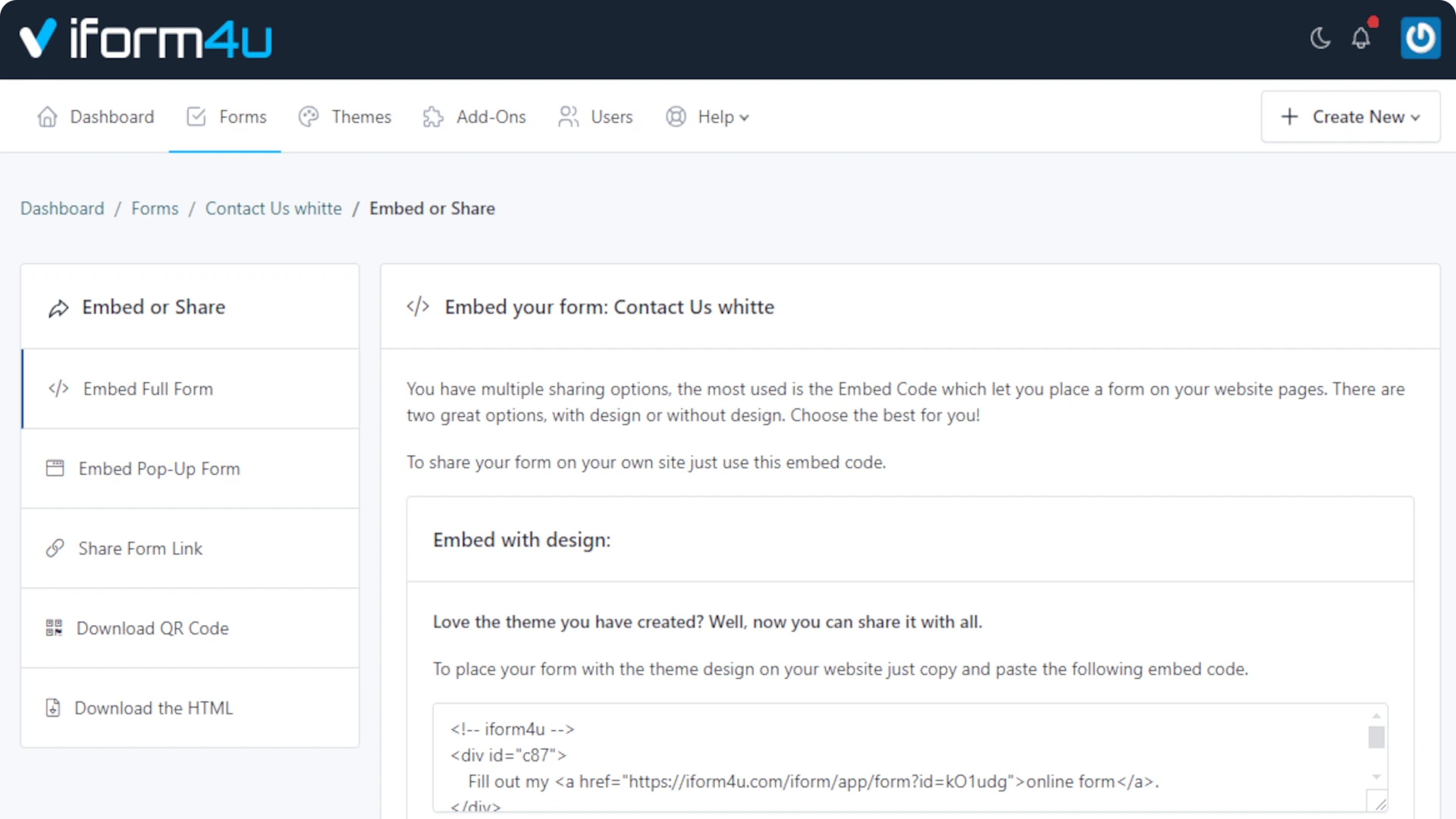Scroll down in embed code textarea

[1376, 784]
